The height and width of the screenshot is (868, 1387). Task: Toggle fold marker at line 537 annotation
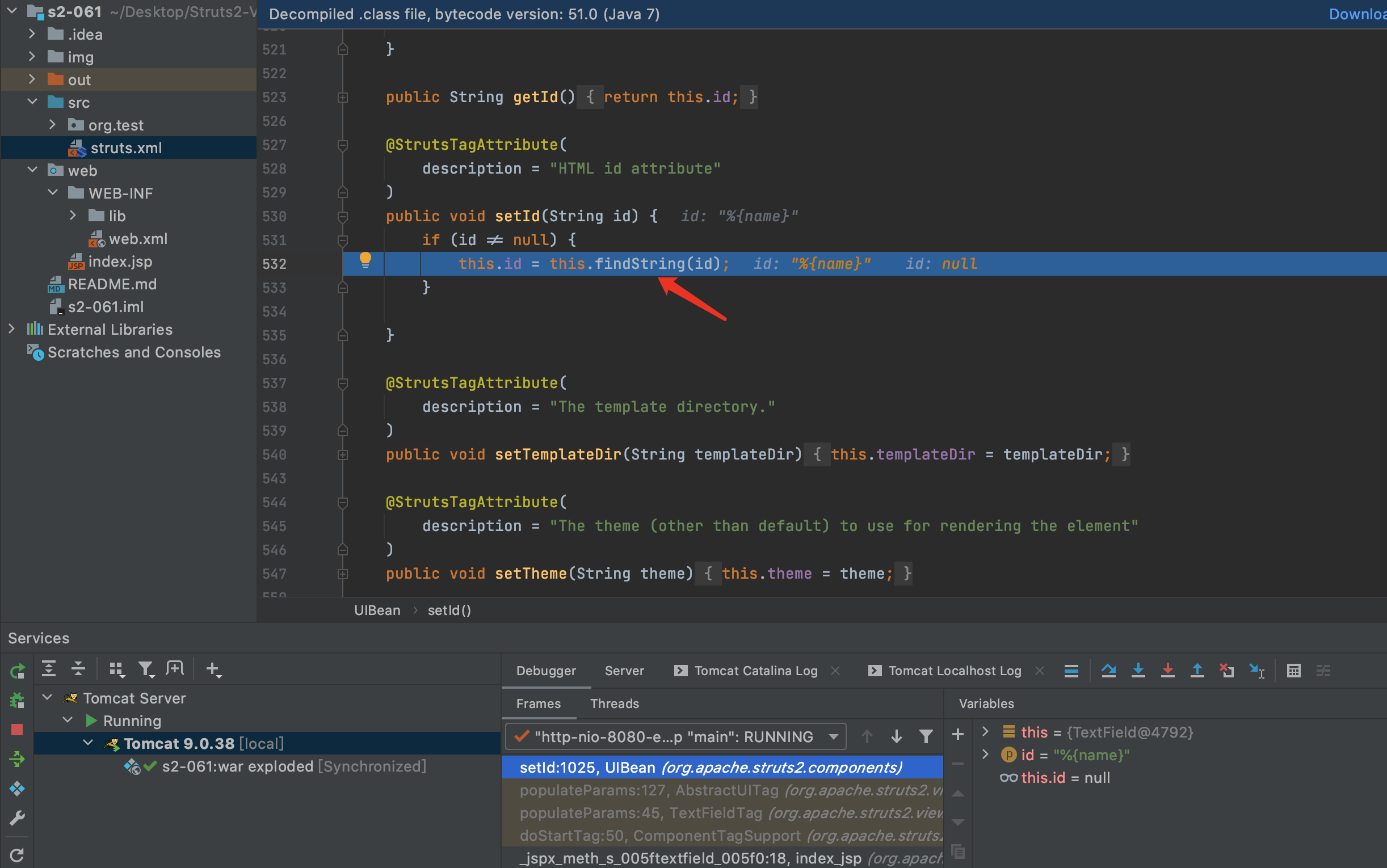click(x=343, y=383)
